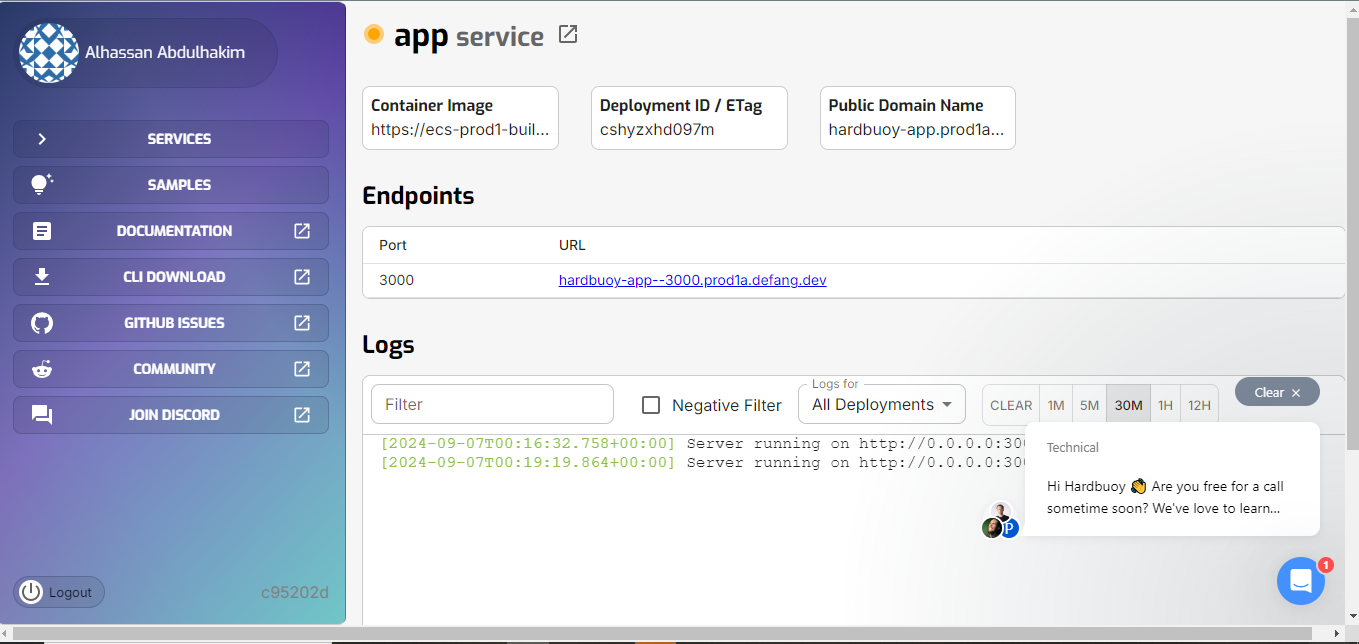Click external link icon beside Documentation
This screenshot has height=644, width=1359.
click(302, 231)
